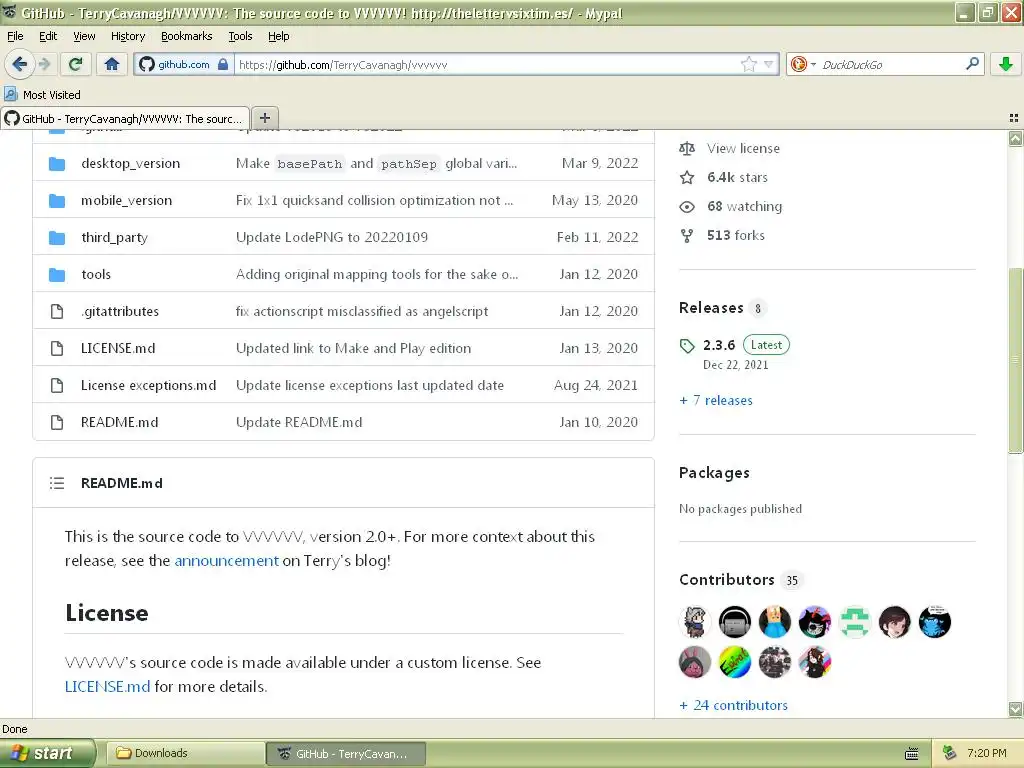Click the github.com site identity badge
Image resolution: width=1024 pixels, height=768 pixels.
pyautogui.click(x=184, y=64)
